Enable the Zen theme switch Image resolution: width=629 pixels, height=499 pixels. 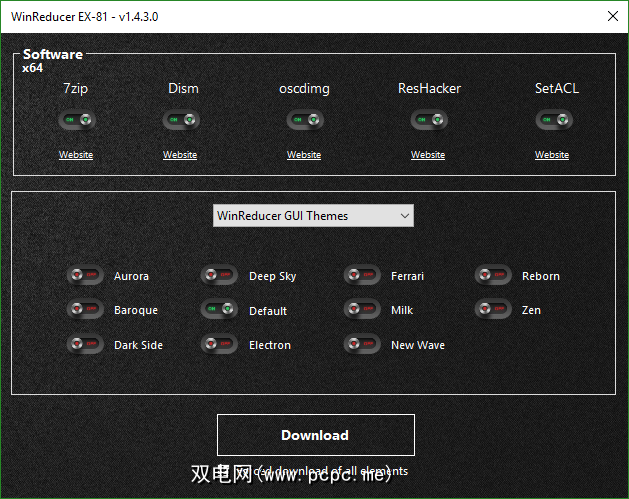pyautogui.click(x=493, y=309)
